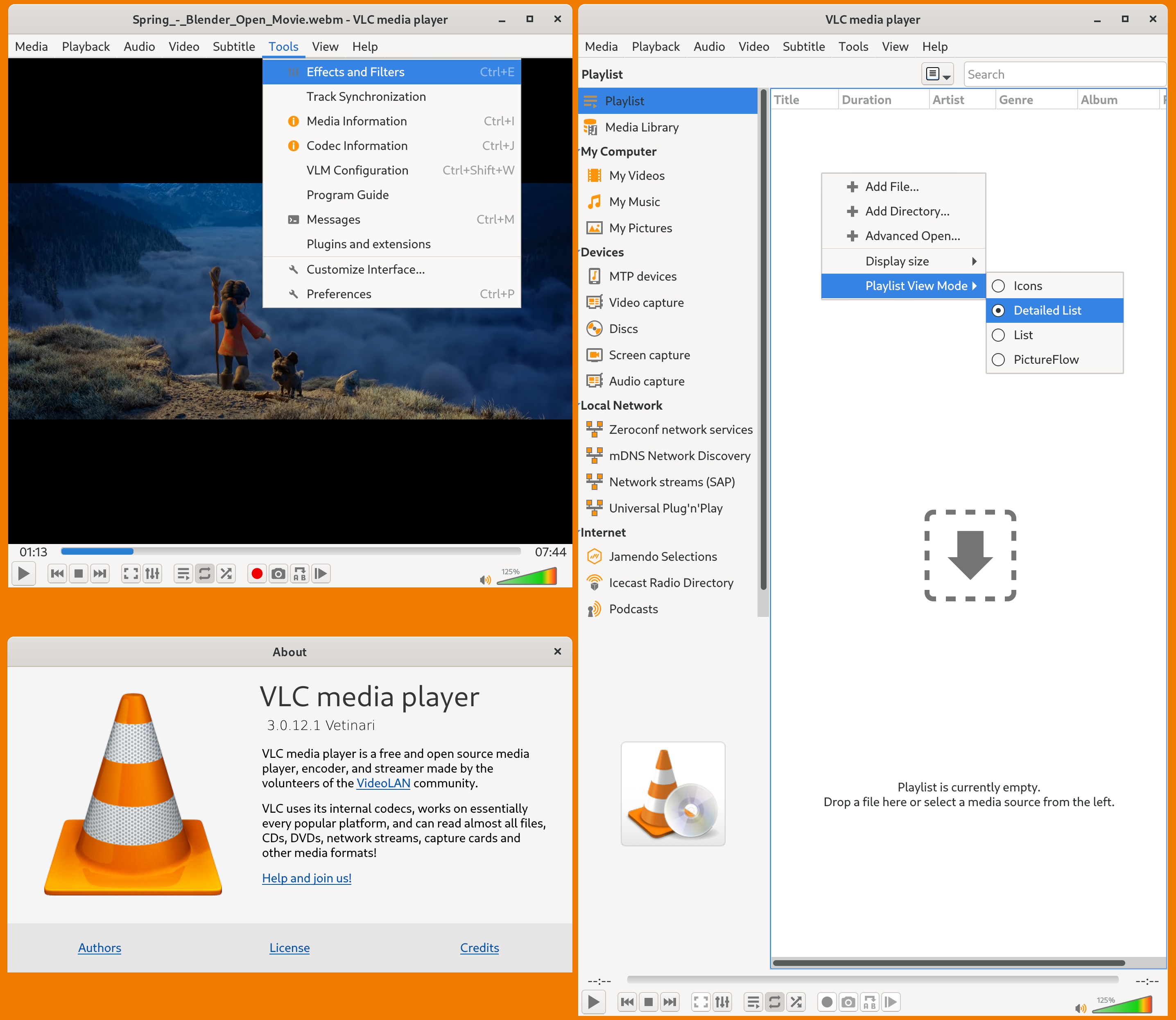This screenshot has height=1020, width=1176.
Task: Expand the Display size submenu
Action: tap(897, 260)
